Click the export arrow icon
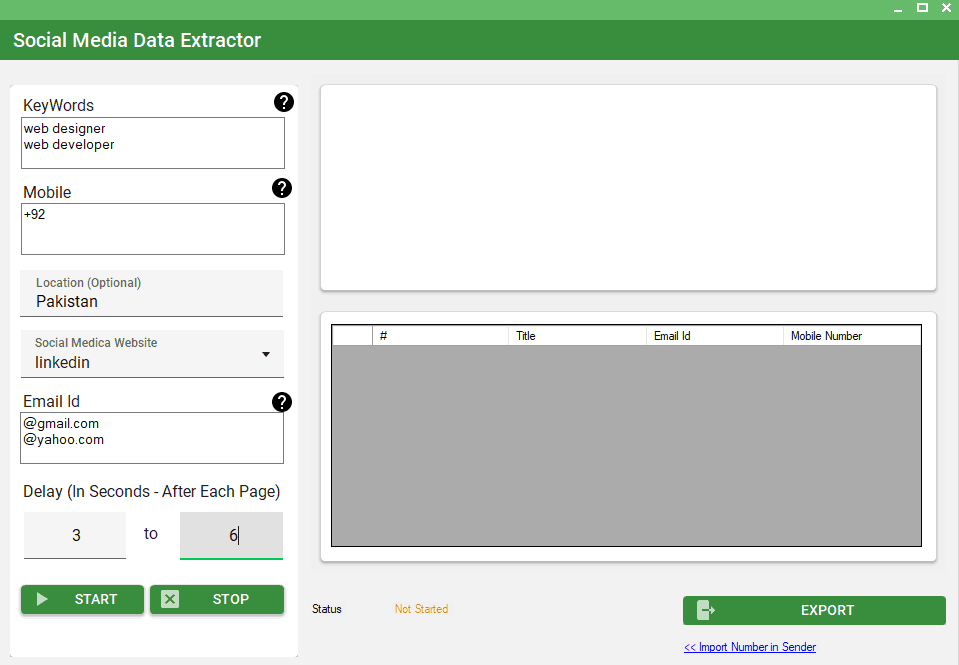This screenshot has height=665, width=959. (x=706, y=610)
